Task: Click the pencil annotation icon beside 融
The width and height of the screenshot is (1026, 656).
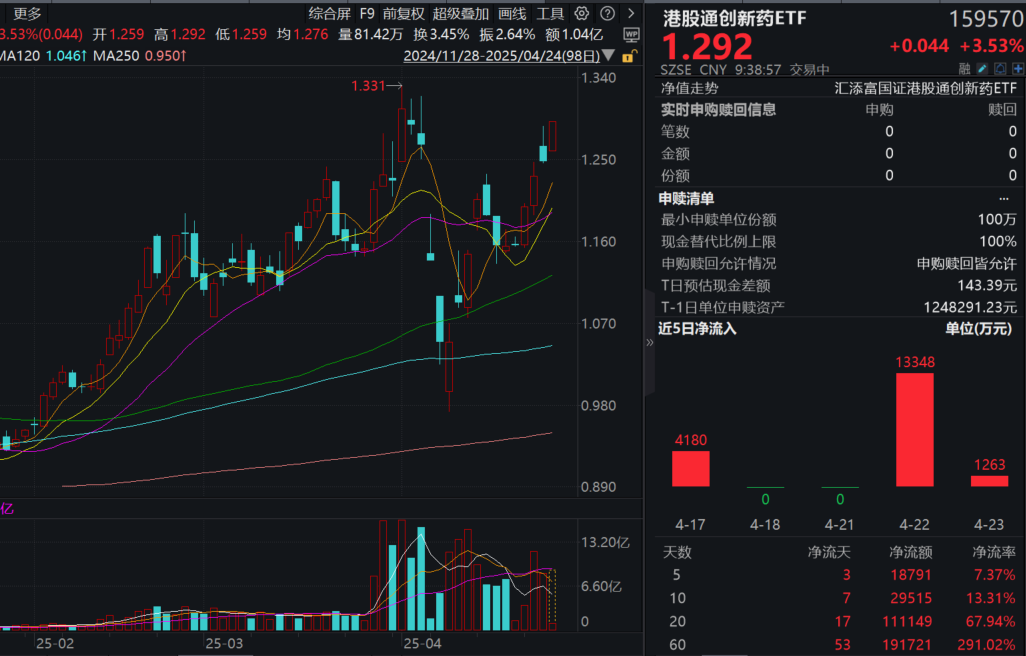Action: pos(983,68)
